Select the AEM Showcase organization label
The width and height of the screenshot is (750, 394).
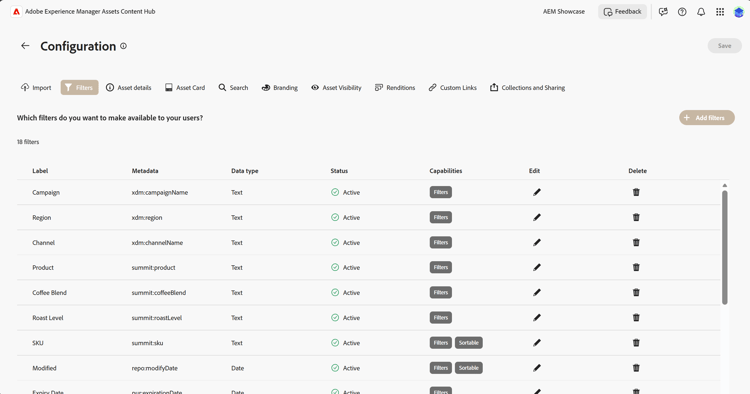pyautogui.click(x=564, y=11)
